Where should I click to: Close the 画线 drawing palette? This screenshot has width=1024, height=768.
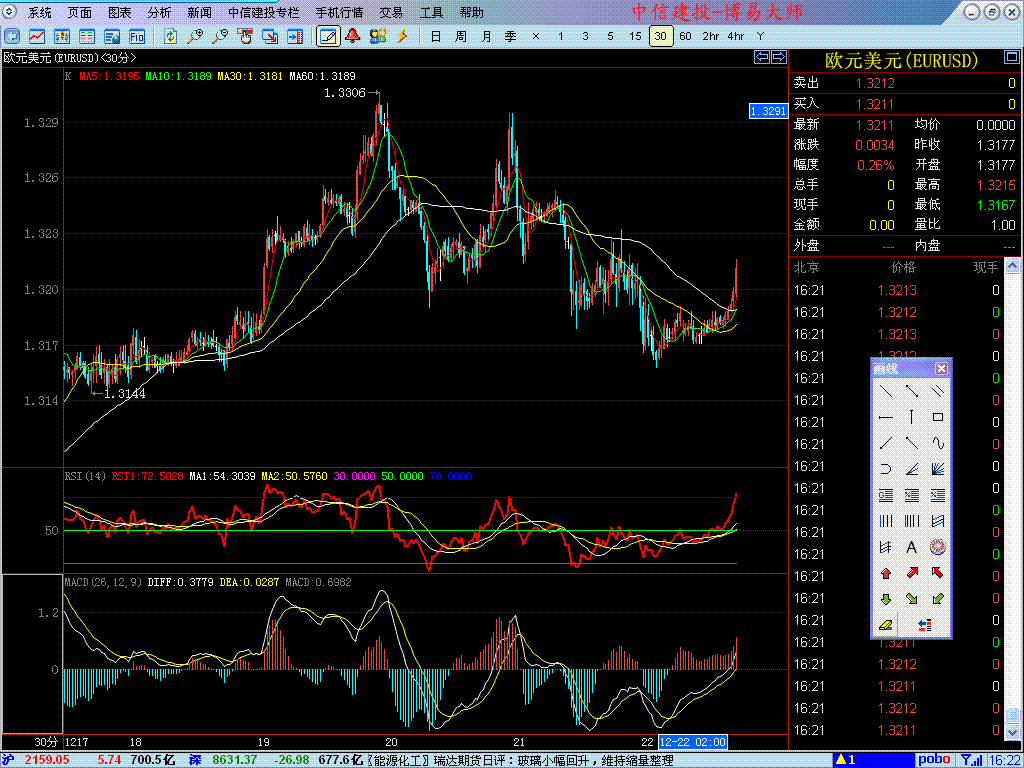[x=941, y=369]
